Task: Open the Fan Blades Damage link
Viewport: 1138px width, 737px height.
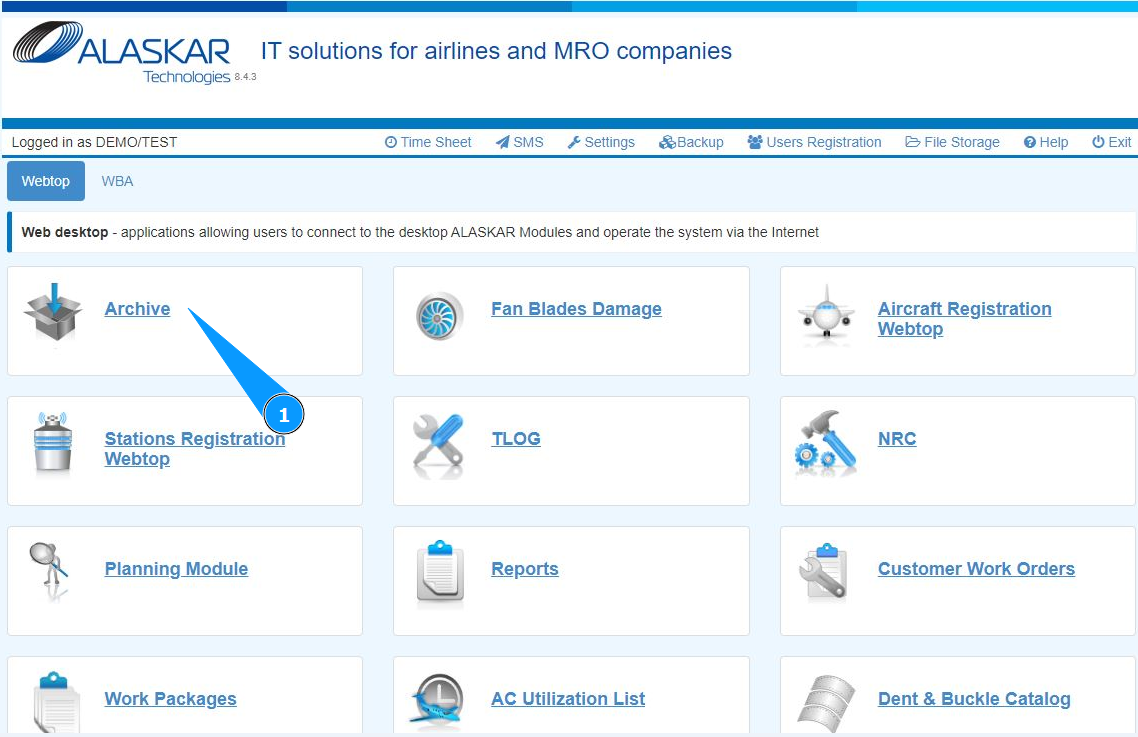Action: tap(576, 309)
